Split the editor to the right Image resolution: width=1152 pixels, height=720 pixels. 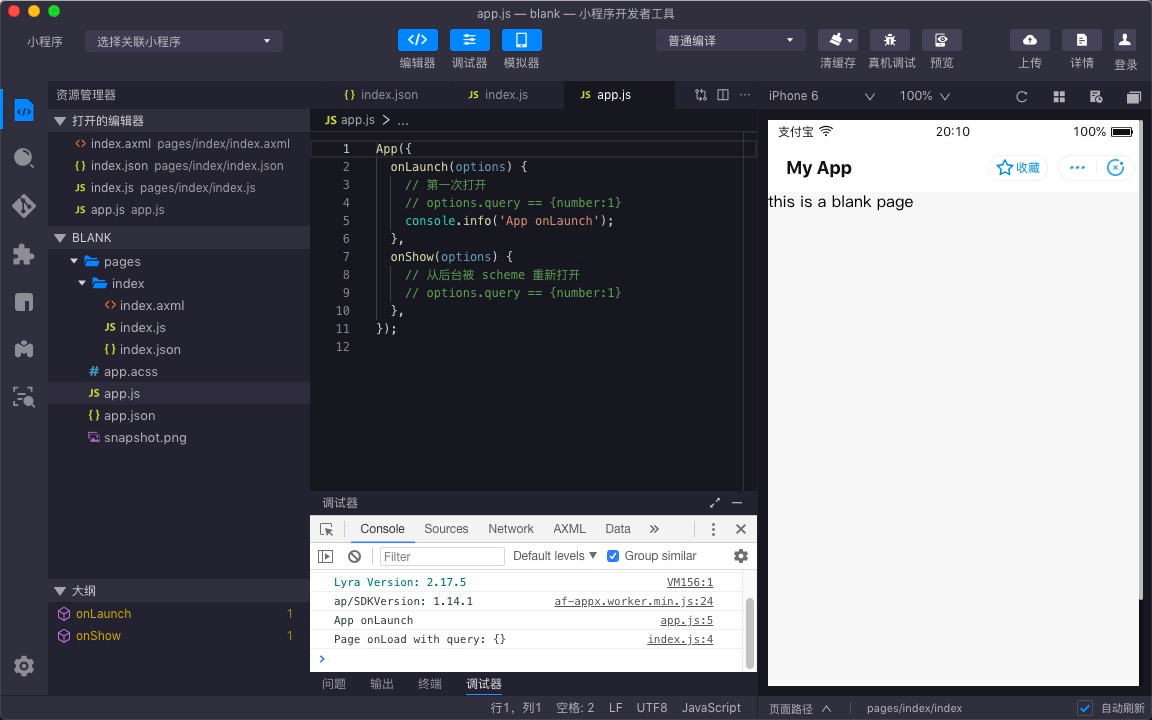[723, 95]
